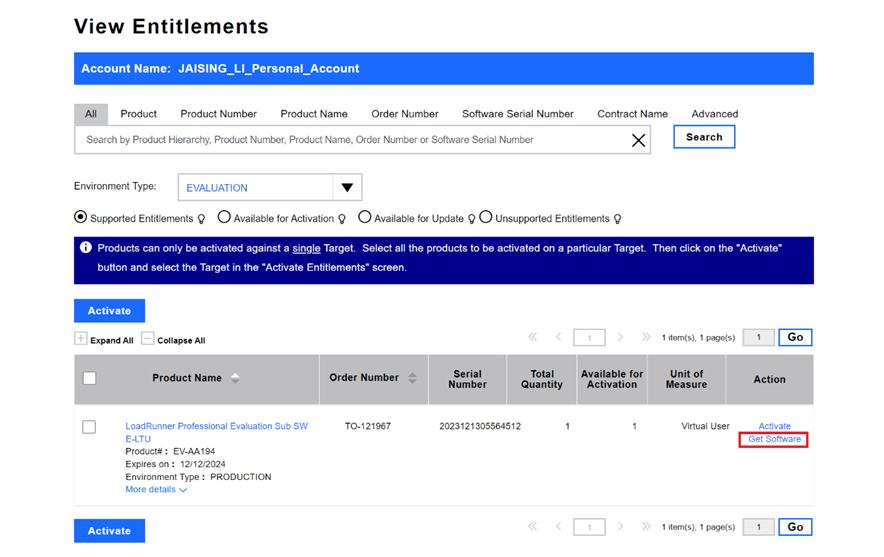Viewport: 884px width, 557px height.
Task: Click the Get Software link
Action: coord(774,439)
